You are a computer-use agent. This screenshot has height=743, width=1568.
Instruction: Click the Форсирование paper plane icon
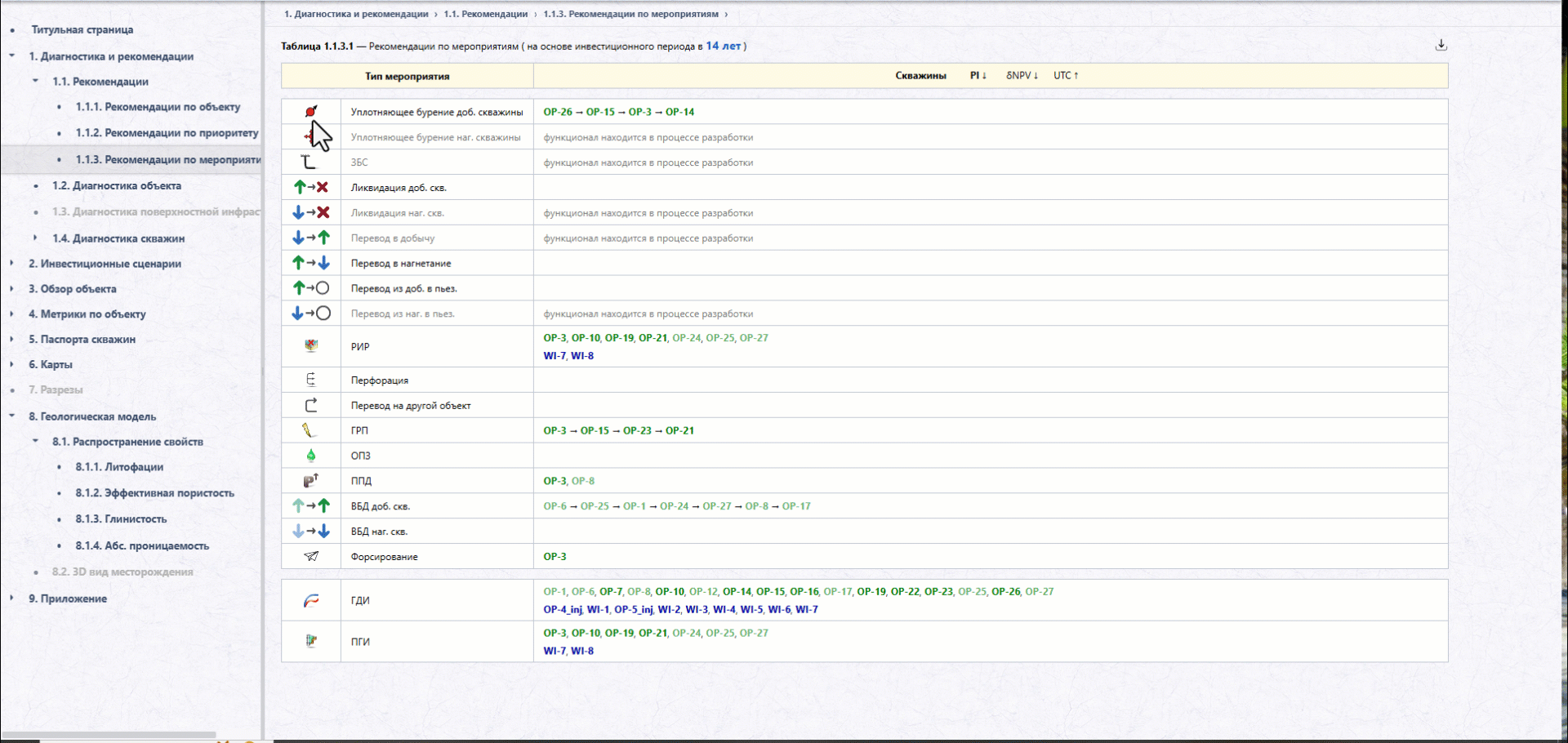point(311,556)
